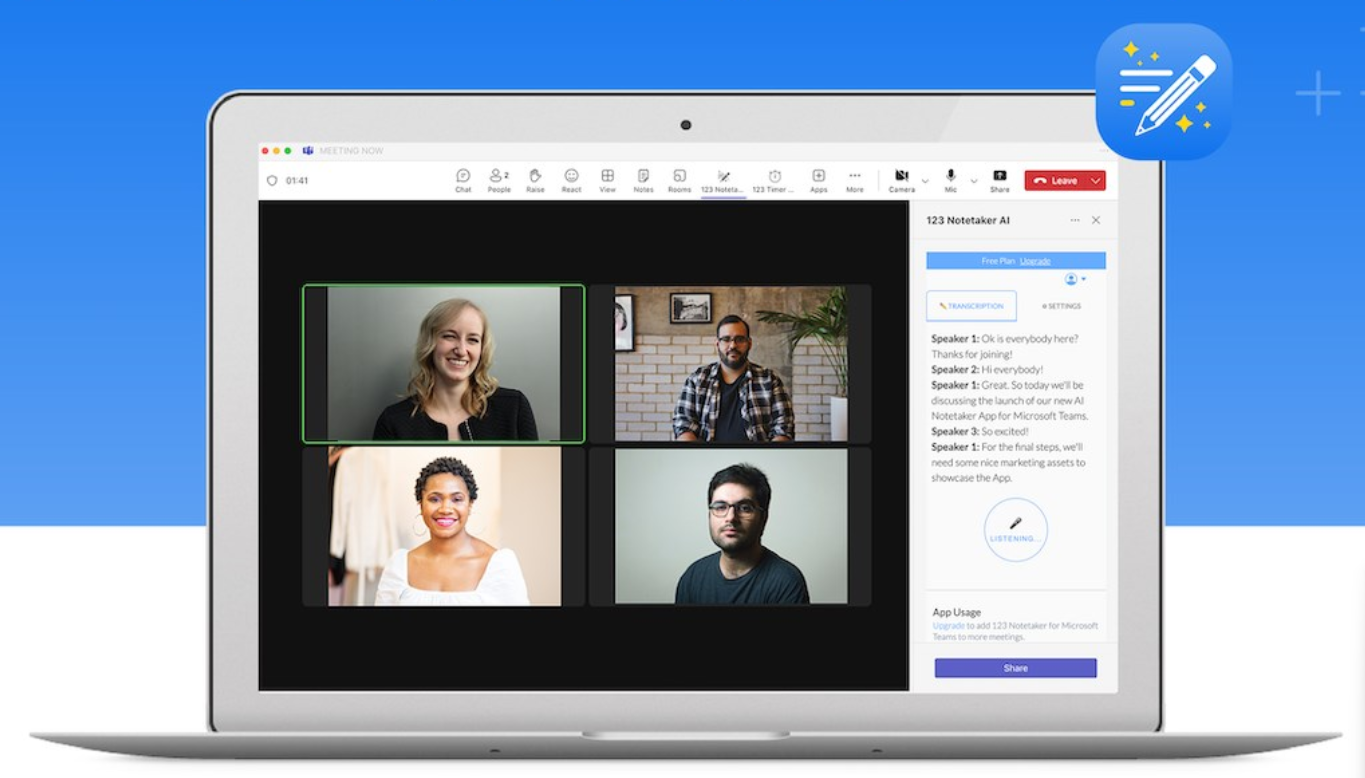
Task: Click the Upgrade link in Free Plan banner
Action: tap(1035, 261)
